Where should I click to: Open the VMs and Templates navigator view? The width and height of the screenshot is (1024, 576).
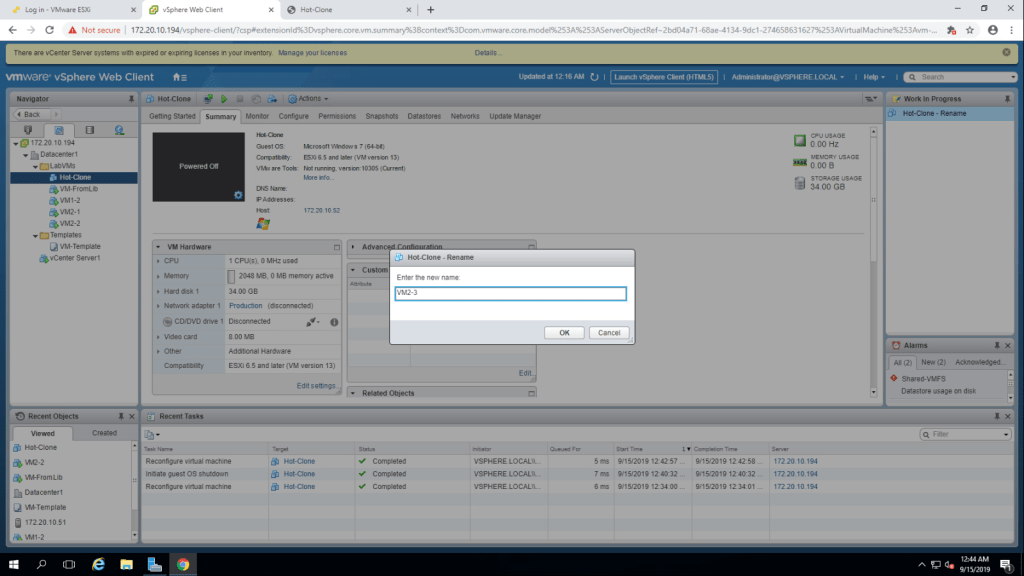[x=59, y=130]
